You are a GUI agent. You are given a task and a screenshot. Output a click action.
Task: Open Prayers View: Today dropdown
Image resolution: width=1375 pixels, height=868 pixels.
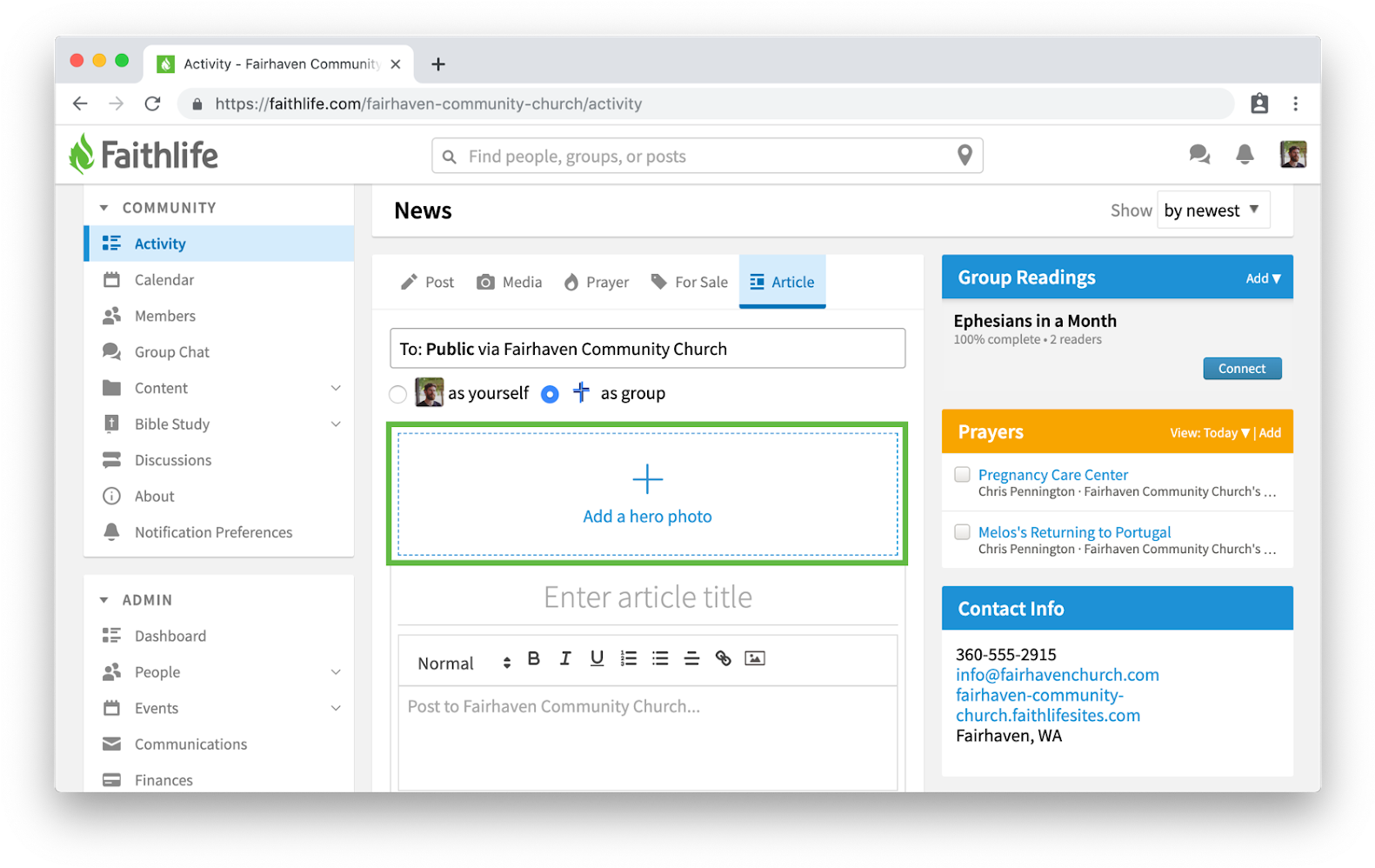(x=1209, y=433)
